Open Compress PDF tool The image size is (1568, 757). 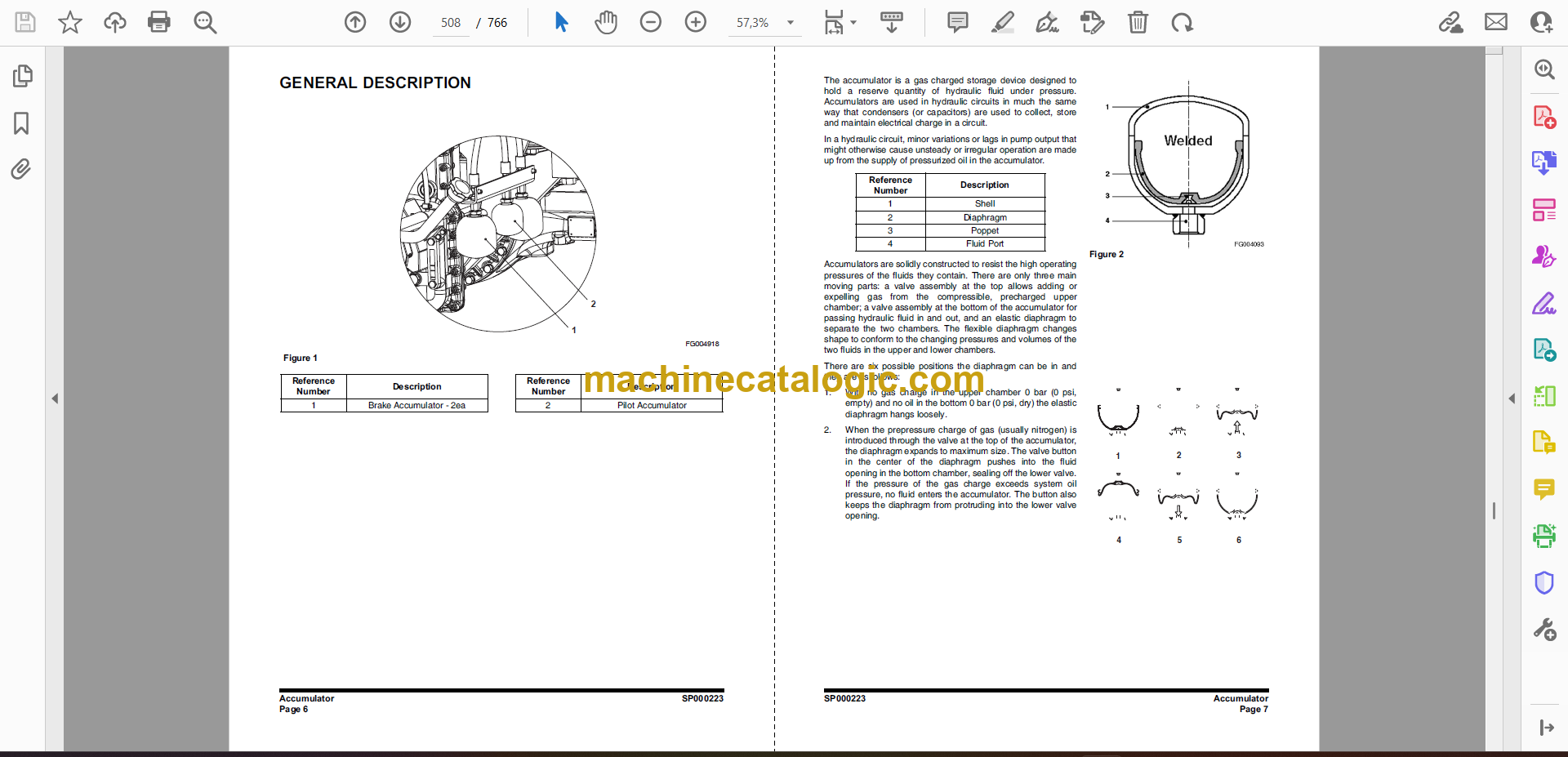point(1544,396)
